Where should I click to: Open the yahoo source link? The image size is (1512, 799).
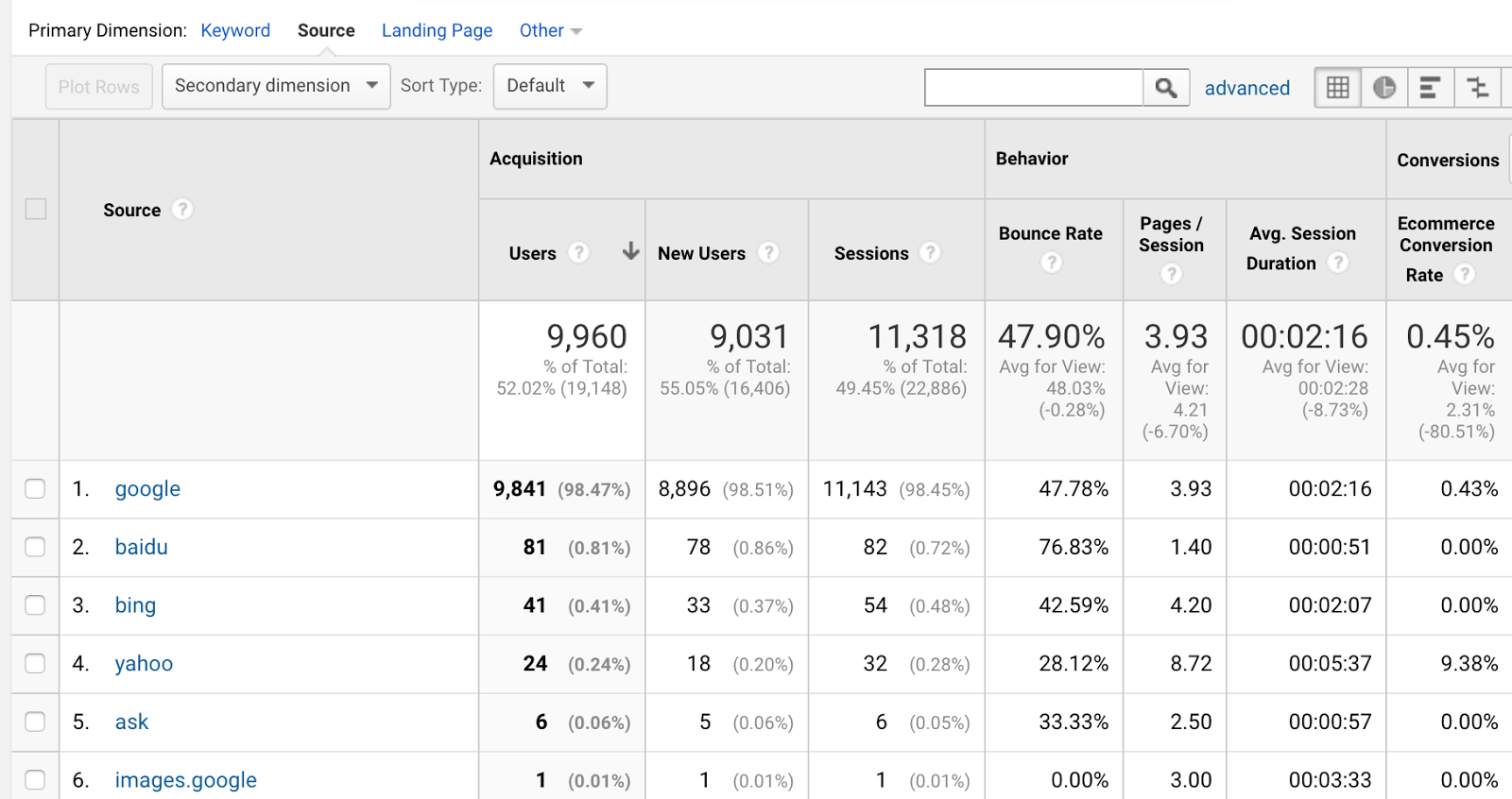pyautogui.click(x=144, y=663)
